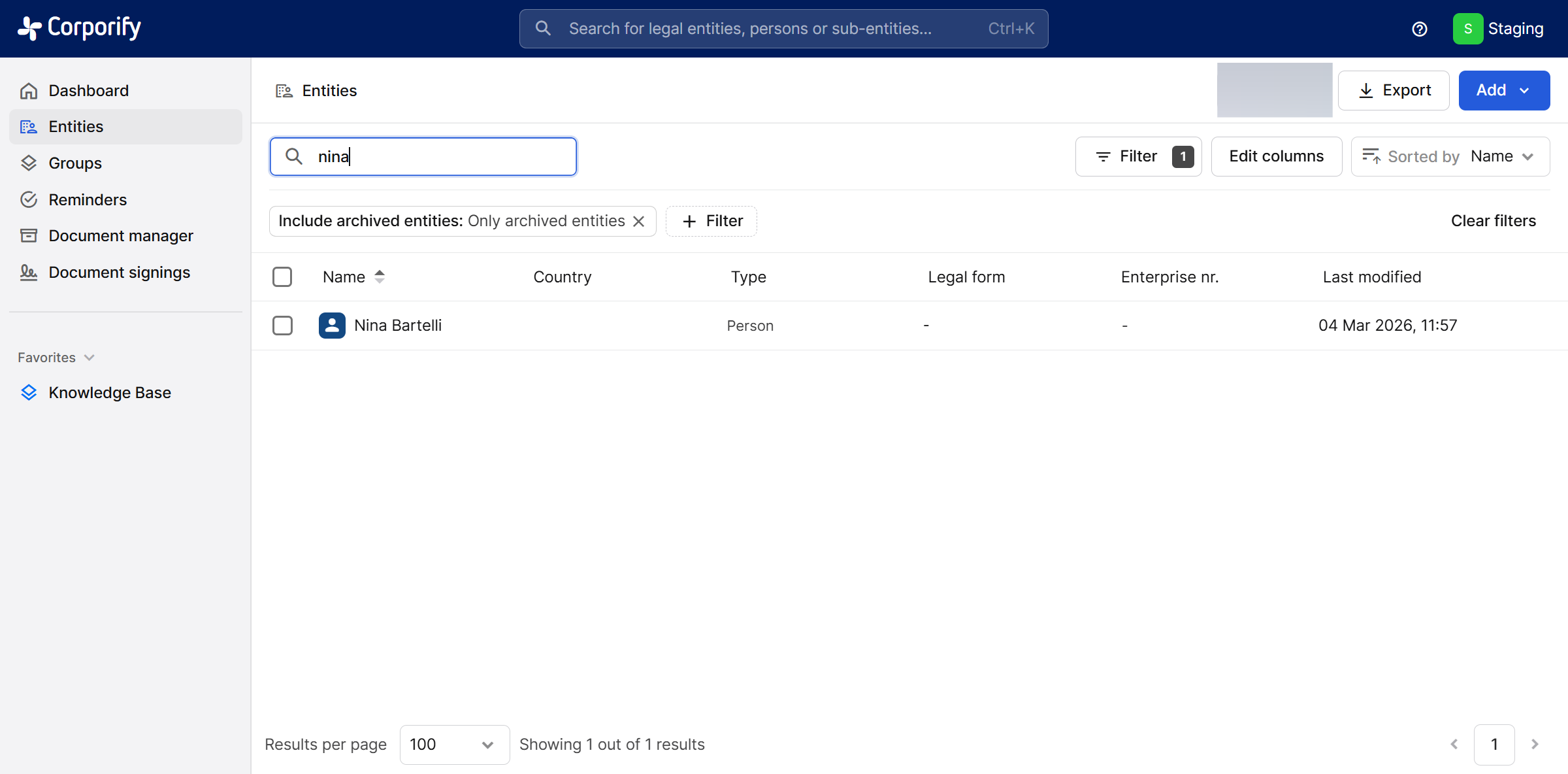Open Document manager in sidebar
1568x774 pixels.
pyautogui.click(x=121, y=235)
